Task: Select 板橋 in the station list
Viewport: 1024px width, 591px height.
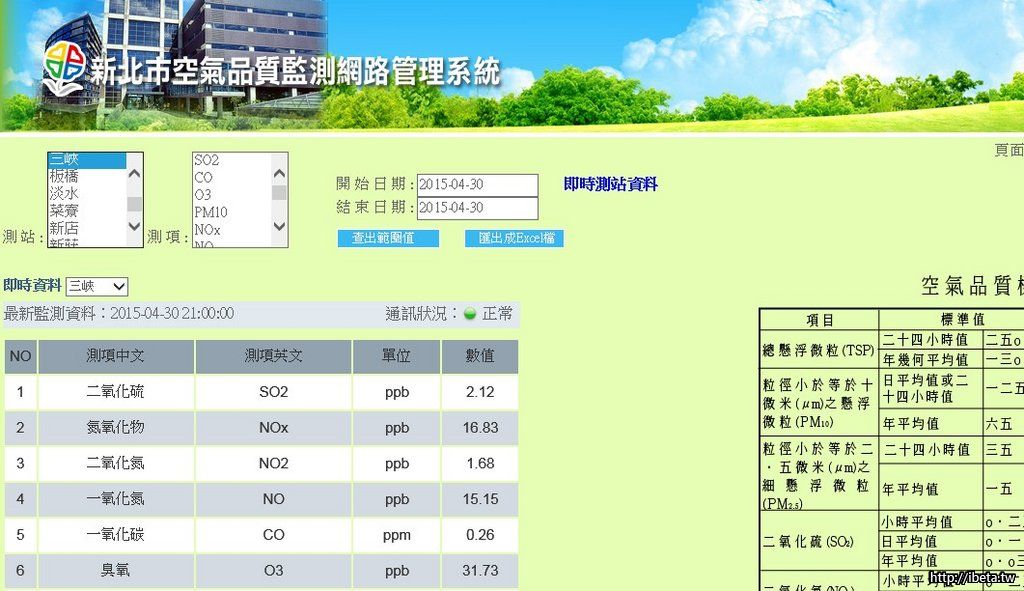Action: [x=64, y=176]
